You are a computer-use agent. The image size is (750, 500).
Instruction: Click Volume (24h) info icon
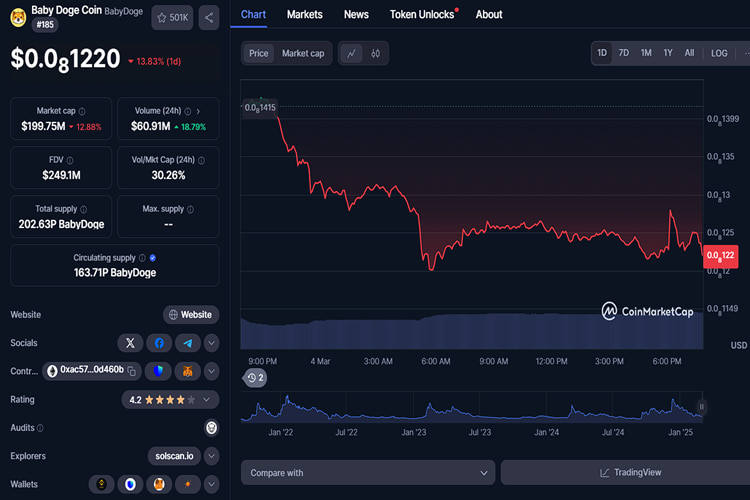tap(188, 111)
